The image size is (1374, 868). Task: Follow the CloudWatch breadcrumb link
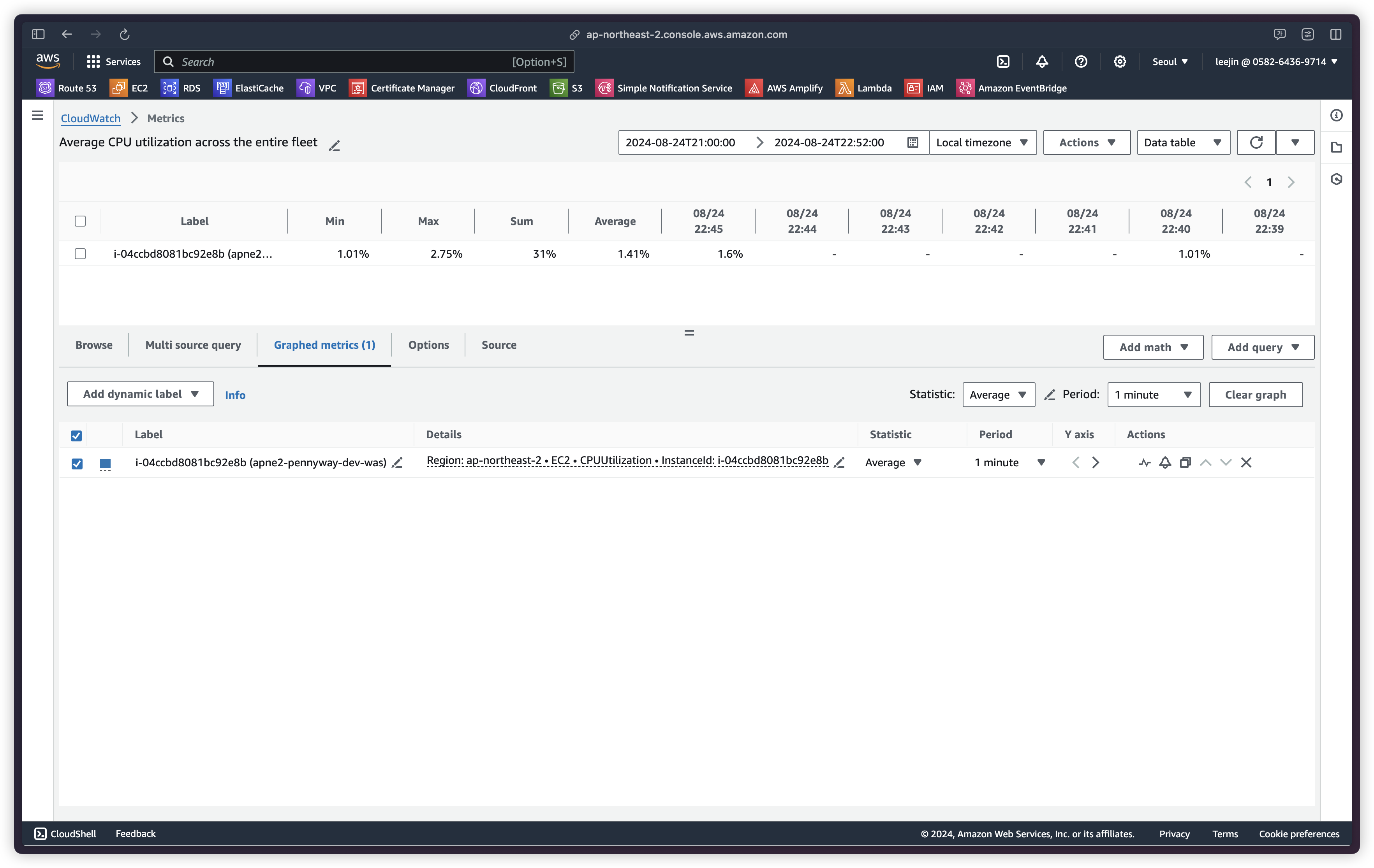[91, 118]
